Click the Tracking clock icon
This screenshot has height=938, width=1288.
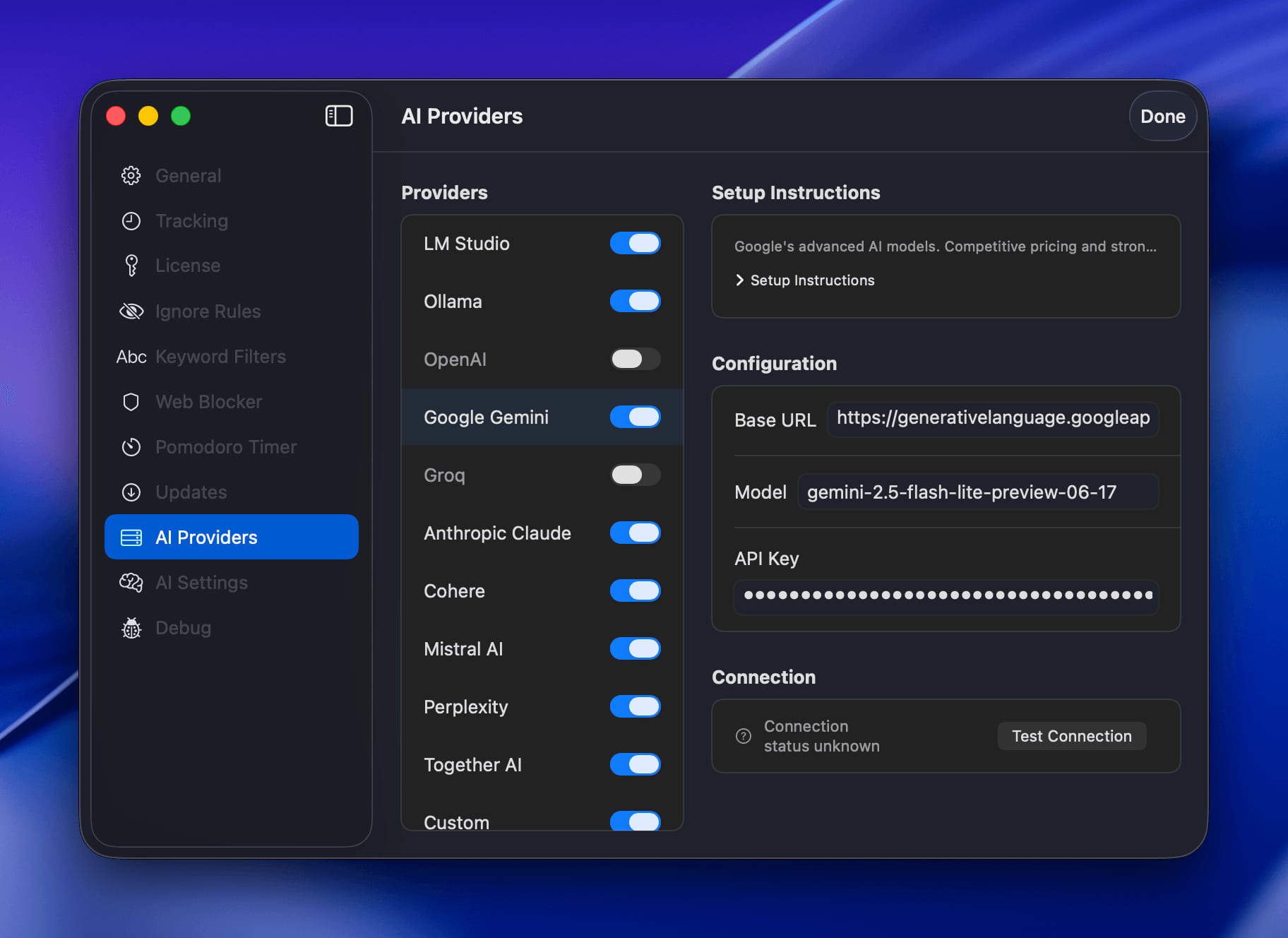[x=131, y=221]
